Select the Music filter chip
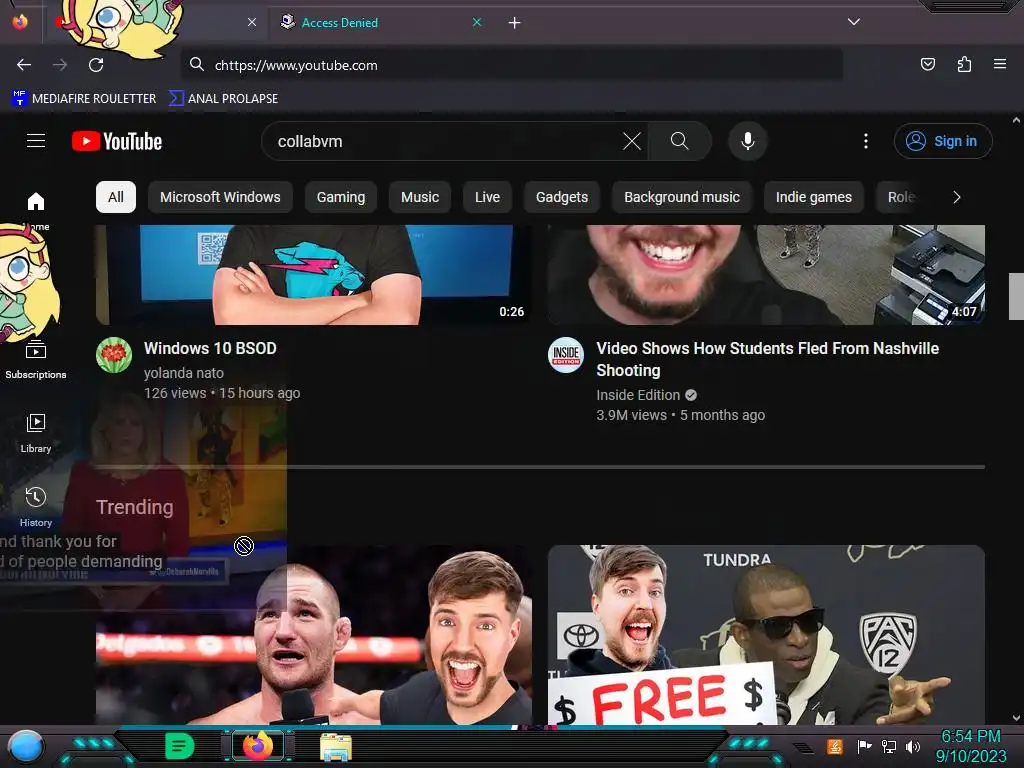1024x768 pixels. point(420,197)
